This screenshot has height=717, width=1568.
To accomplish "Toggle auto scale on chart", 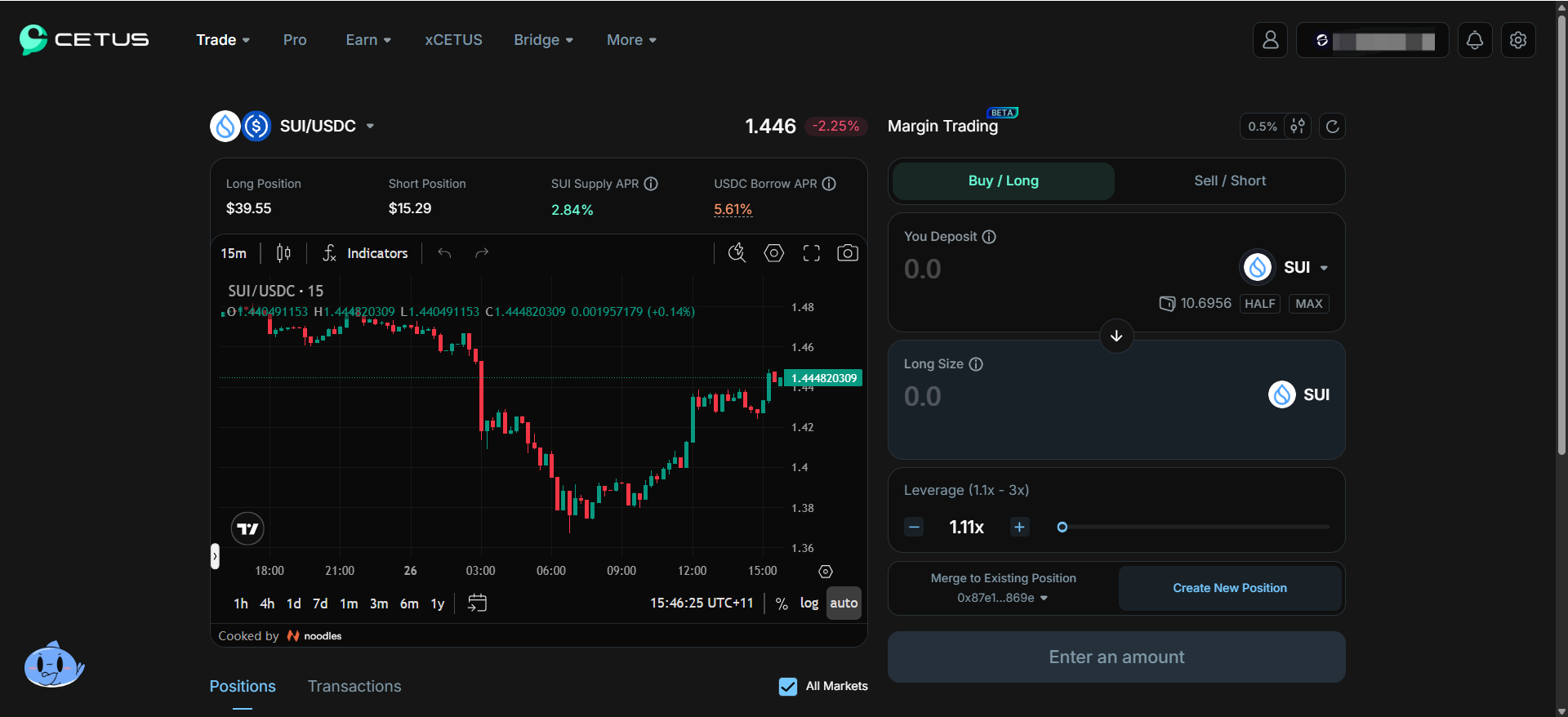I will pyautogui.click(x=844, y=603).
